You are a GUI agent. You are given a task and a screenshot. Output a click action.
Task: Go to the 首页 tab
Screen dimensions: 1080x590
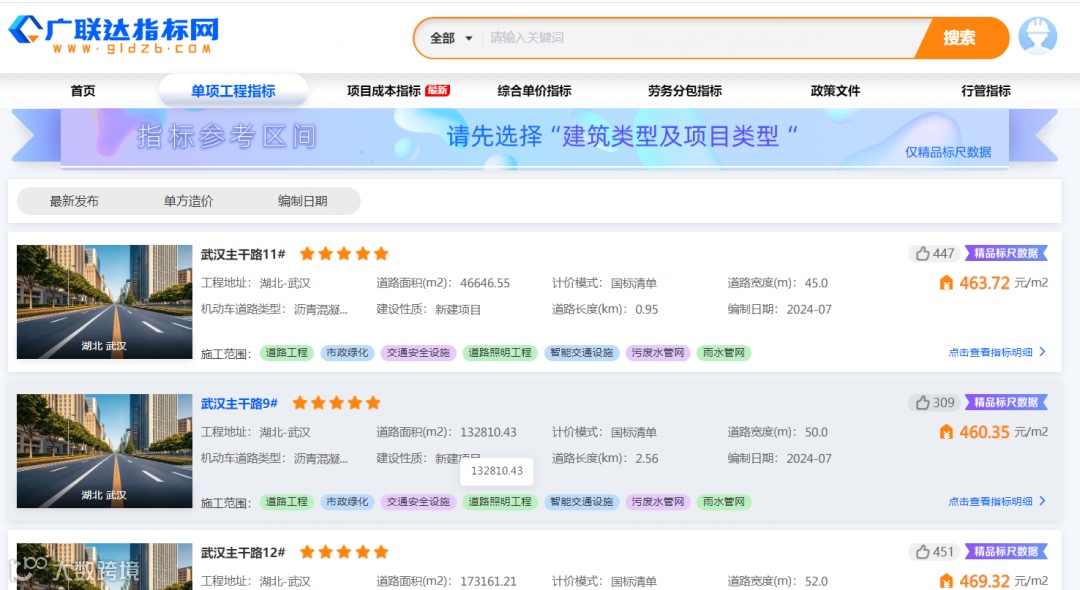[83, 91]
